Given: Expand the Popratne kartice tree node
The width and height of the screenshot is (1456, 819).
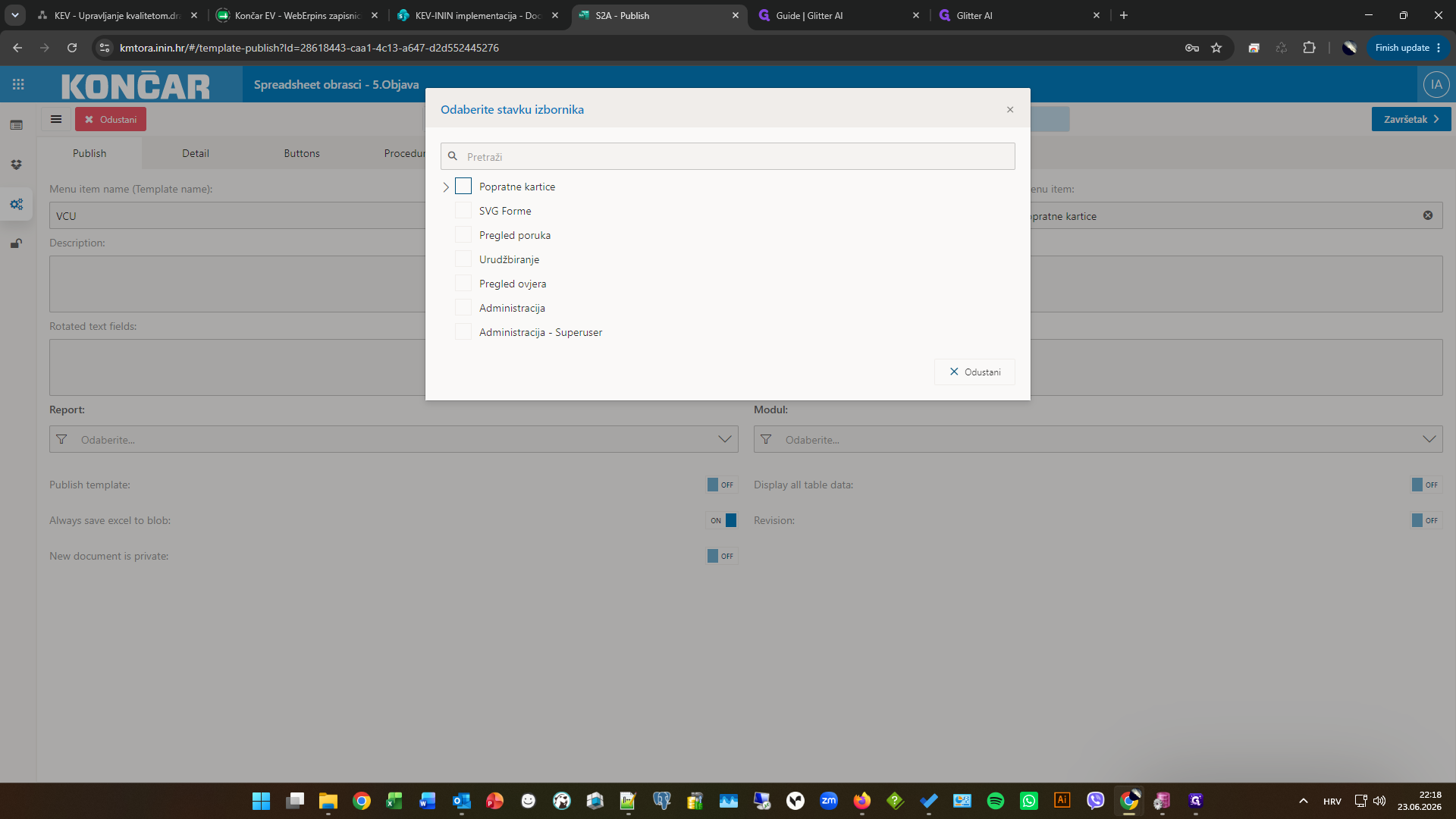Looking at the screenshot, I should click(x=446, y=187).
